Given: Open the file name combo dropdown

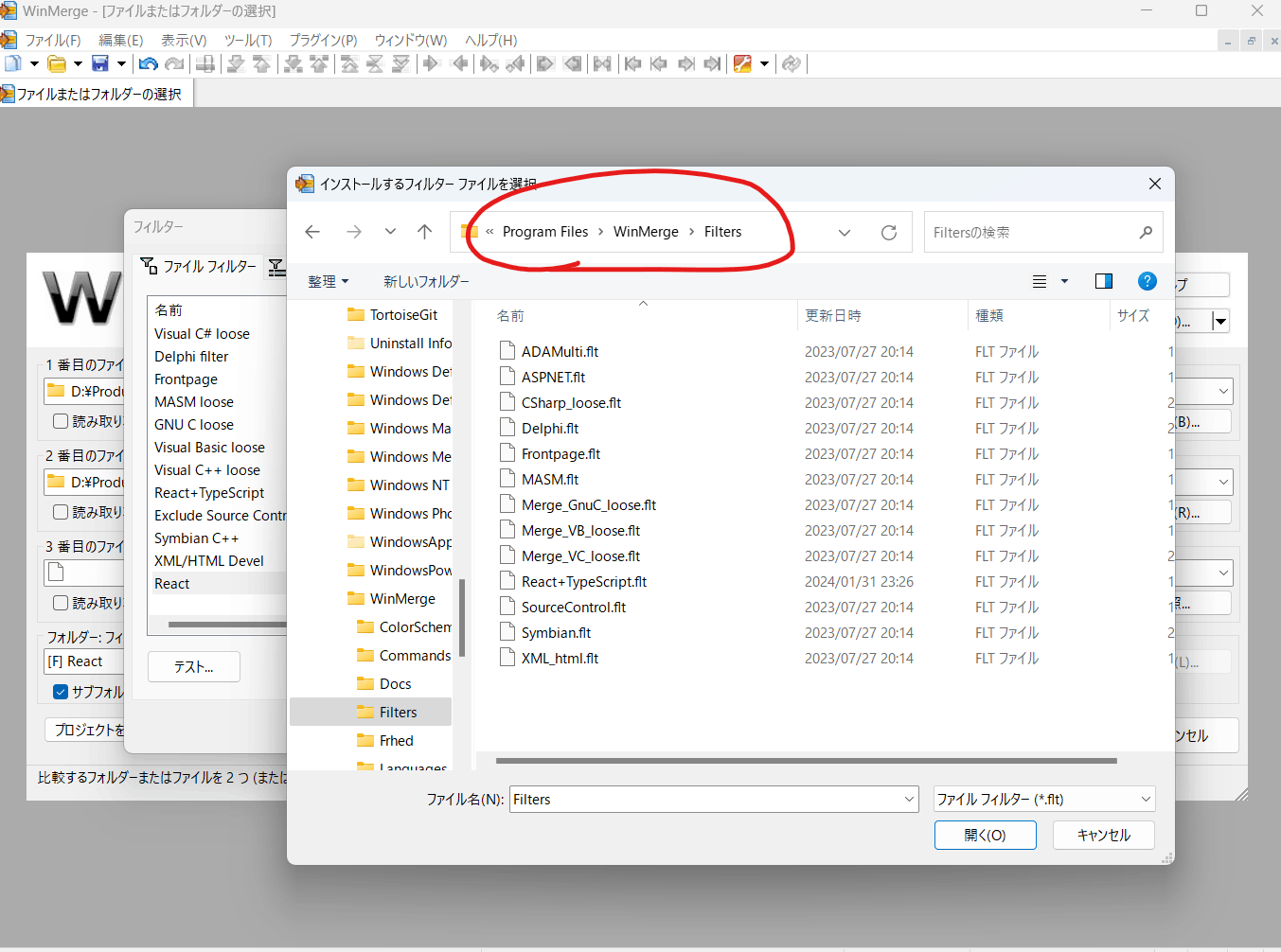Looking at the screenshot, I should pyautogui.click(x=909, y=800).
